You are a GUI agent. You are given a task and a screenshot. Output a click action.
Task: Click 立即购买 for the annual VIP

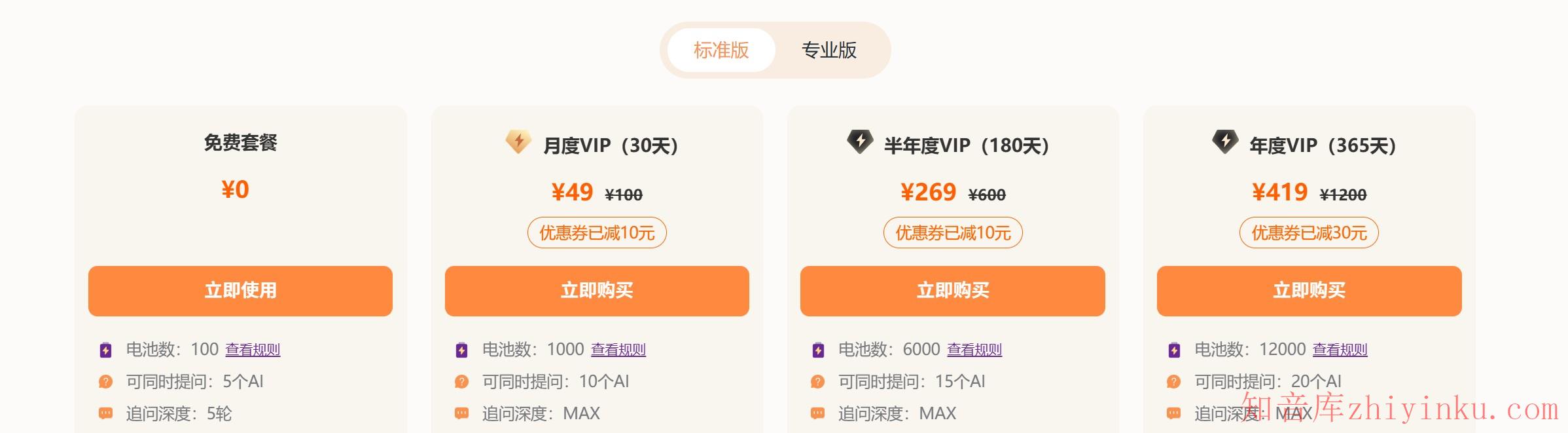click(1309, 291)
